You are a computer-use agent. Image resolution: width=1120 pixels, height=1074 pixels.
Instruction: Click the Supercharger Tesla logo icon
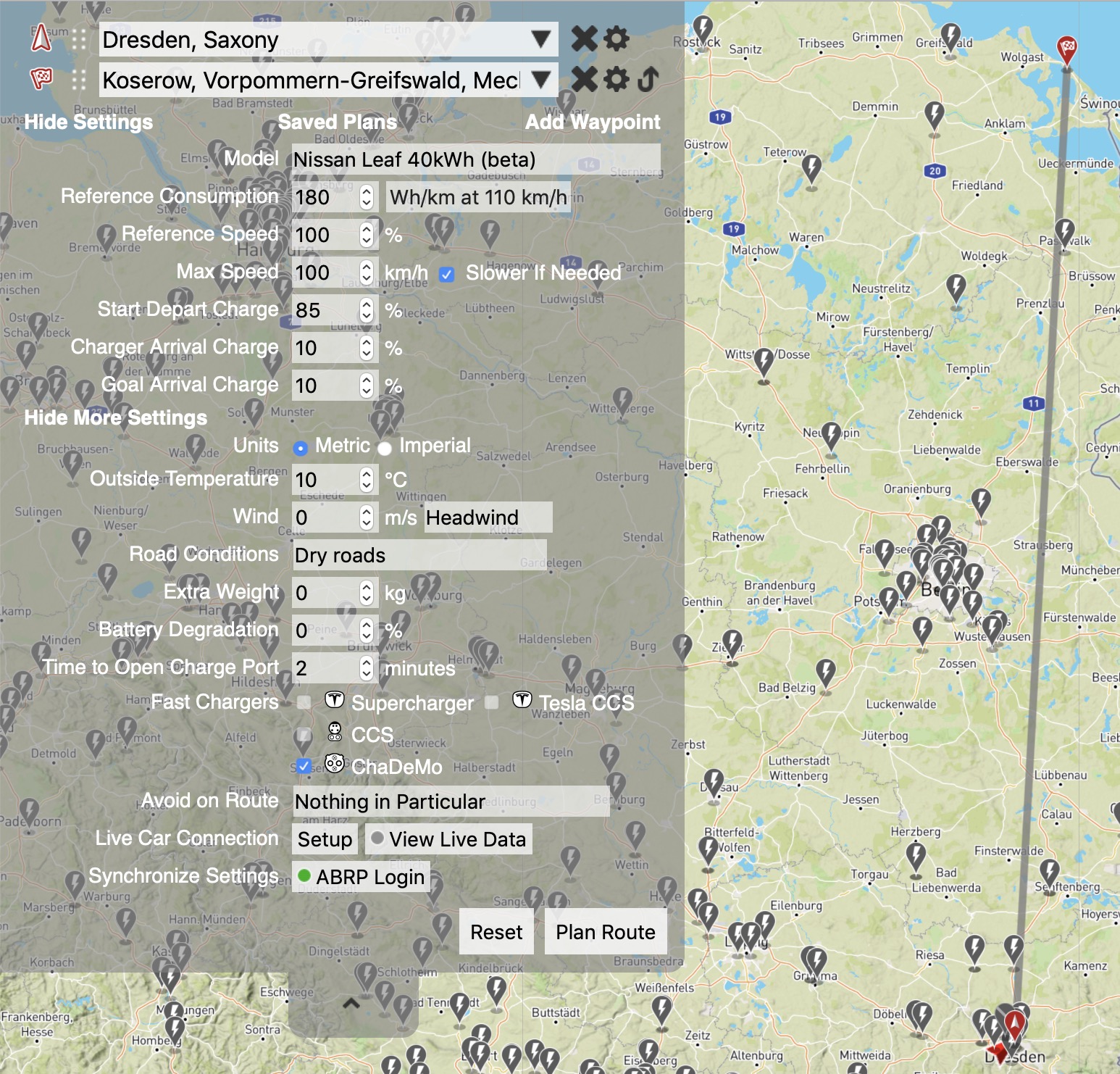[x=334, y=700]
